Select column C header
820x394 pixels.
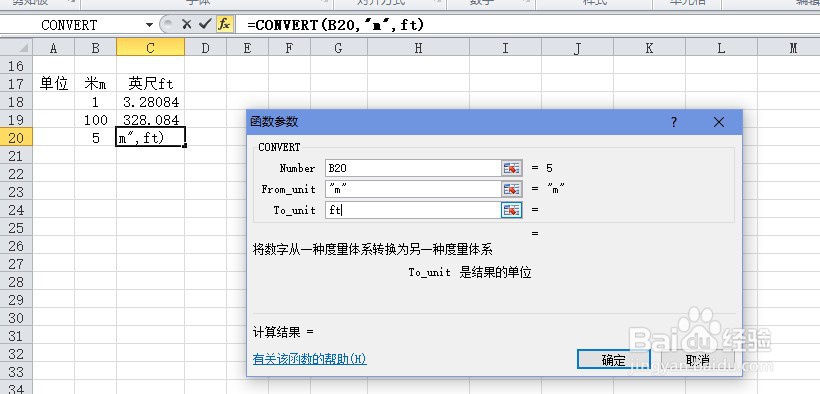150,48
